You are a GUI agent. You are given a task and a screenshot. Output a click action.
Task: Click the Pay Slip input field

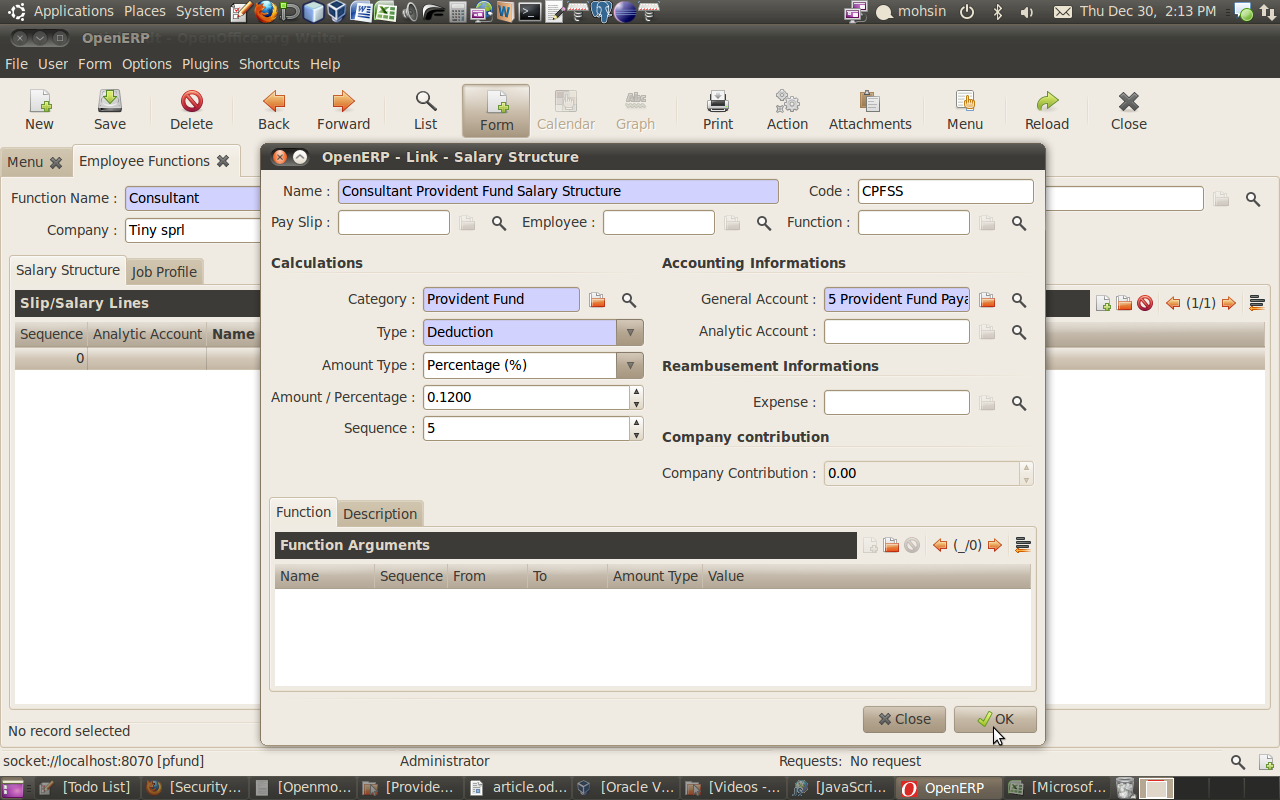[394, 222]
